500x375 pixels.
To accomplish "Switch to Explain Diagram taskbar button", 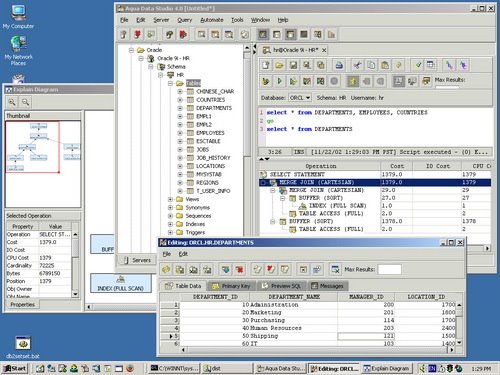I will click(x=387, y=368).
